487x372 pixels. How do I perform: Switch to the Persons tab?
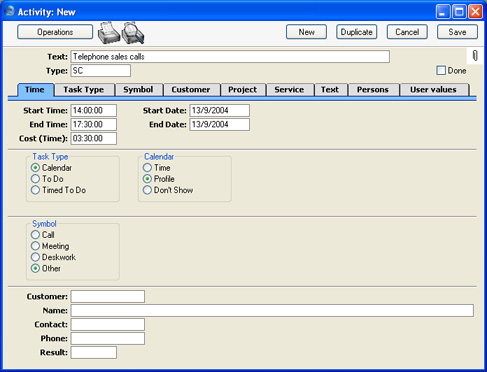373,90
